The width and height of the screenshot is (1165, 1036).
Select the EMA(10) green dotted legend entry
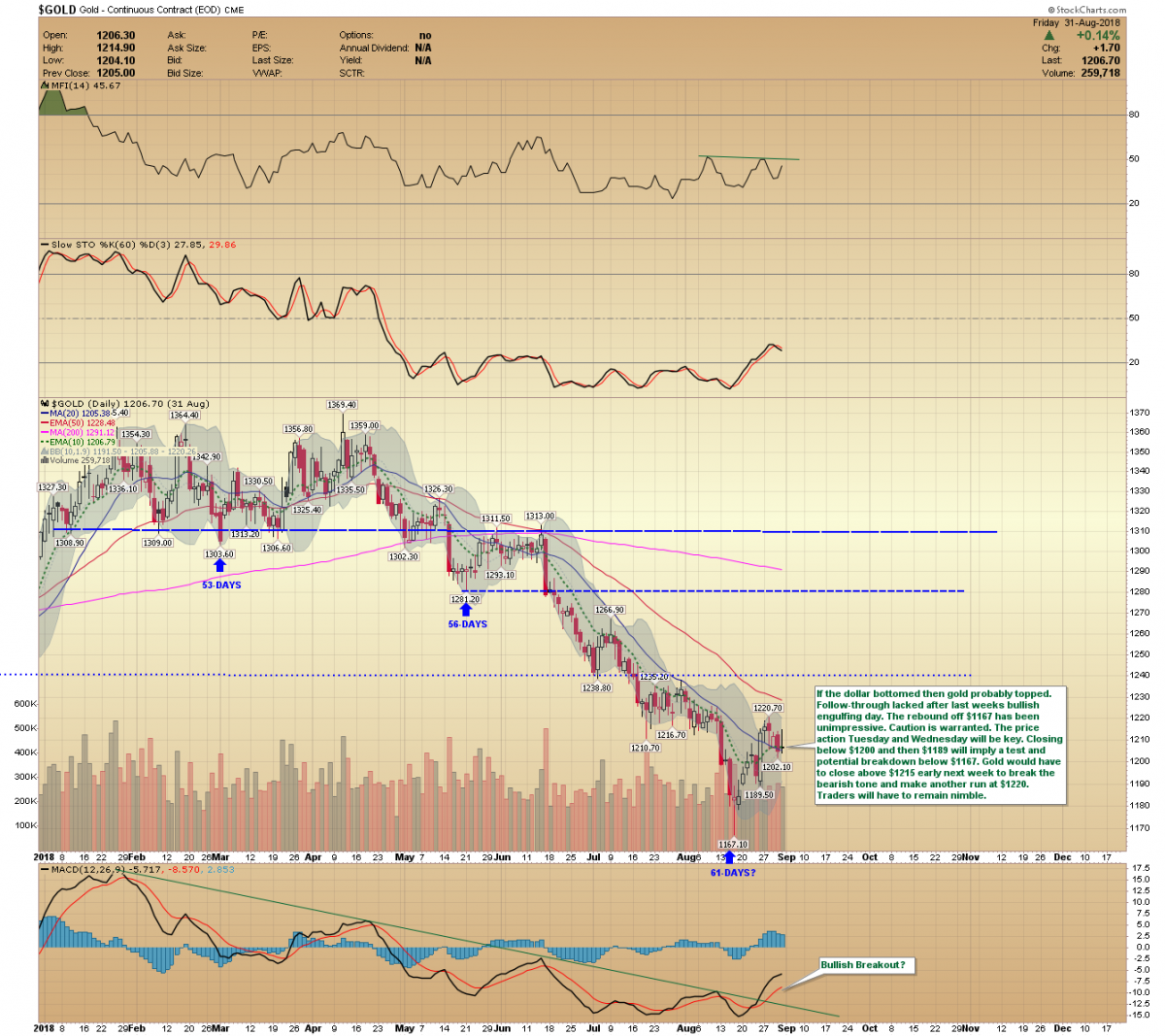coord(83,442)
